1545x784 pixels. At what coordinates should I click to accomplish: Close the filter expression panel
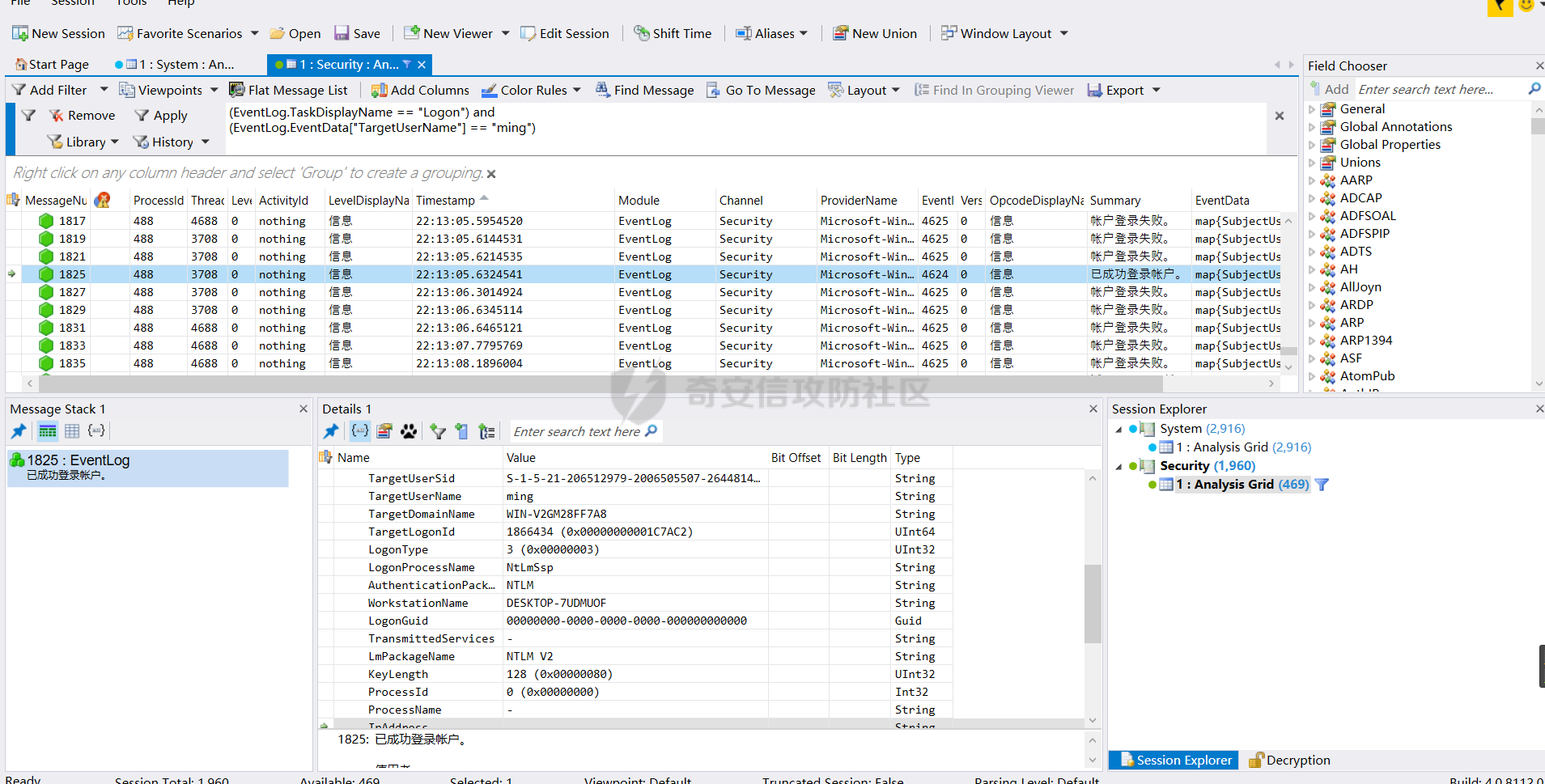(1280, 116)
